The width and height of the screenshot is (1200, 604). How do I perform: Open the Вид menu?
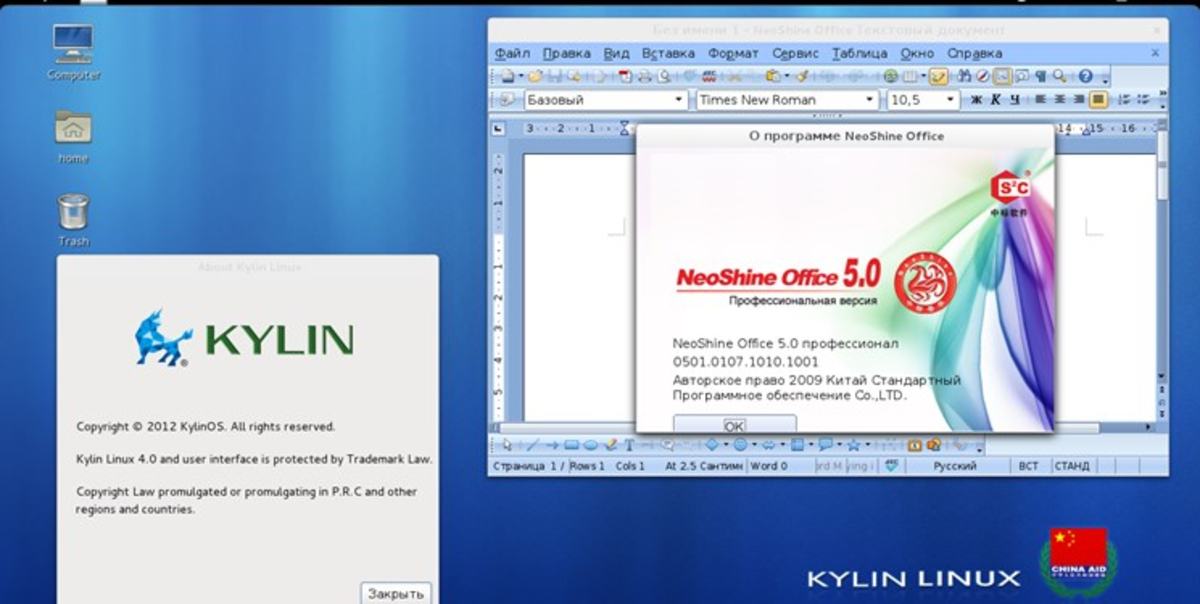(617, 53)
